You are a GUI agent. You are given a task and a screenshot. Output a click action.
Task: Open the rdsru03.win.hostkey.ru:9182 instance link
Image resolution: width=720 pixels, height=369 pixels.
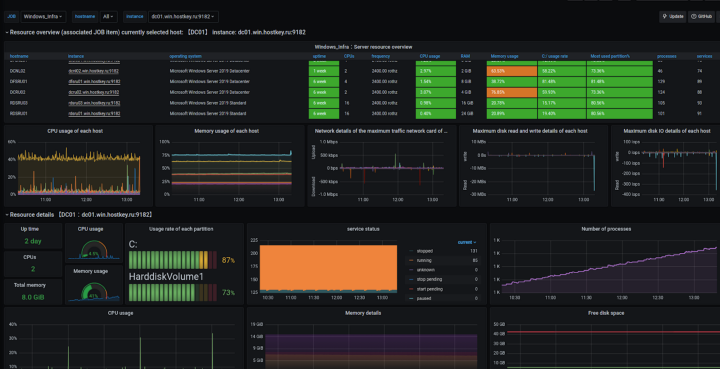pyautogui.click(x=94, y=103)
